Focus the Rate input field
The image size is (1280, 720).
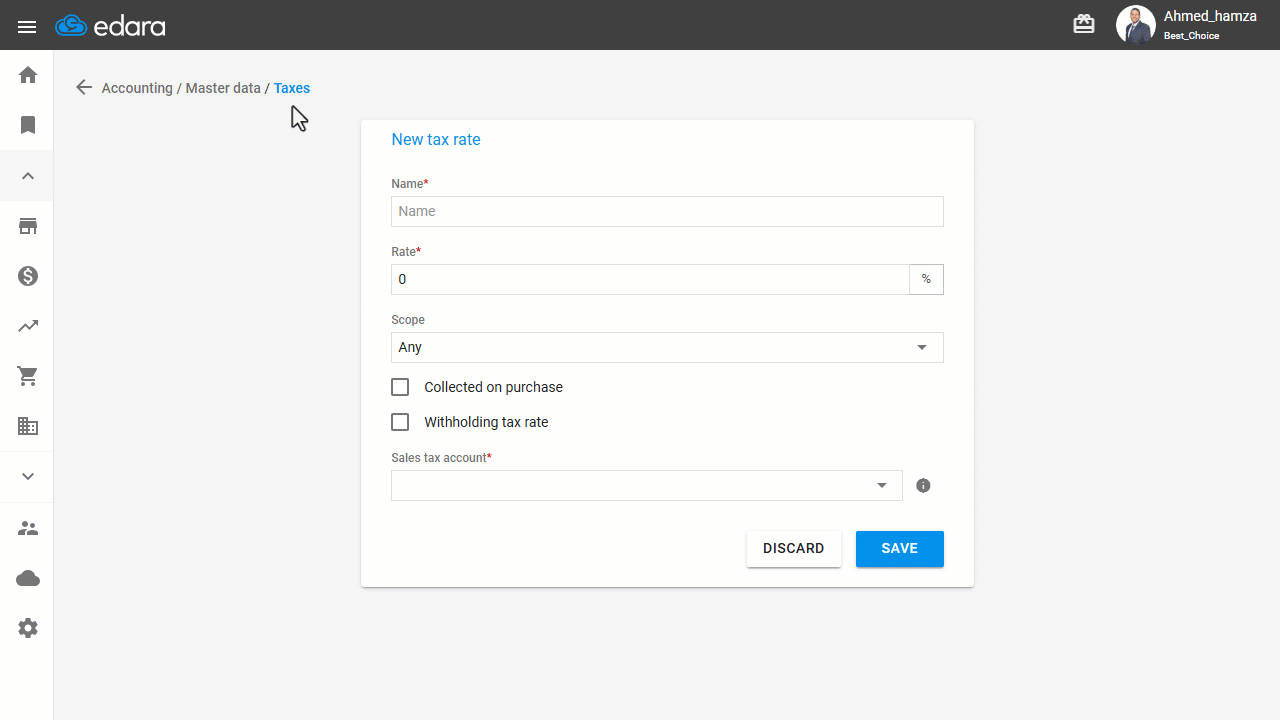(x=650, y=279)
